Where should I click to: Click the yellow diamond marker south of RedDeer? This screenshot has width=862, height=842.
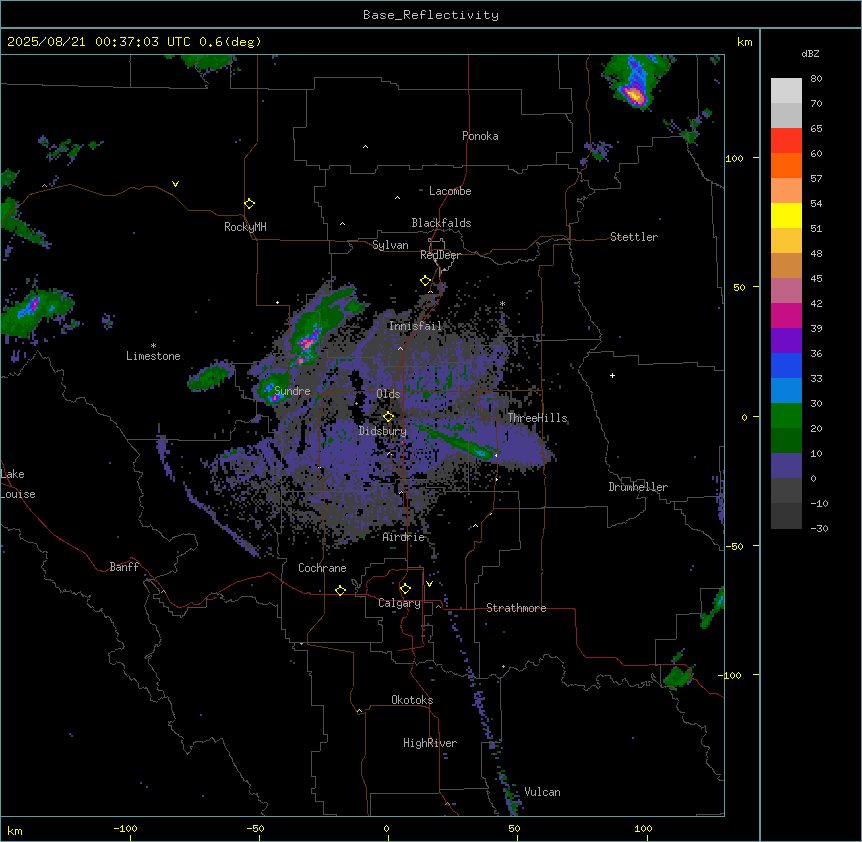coord(425,281)
